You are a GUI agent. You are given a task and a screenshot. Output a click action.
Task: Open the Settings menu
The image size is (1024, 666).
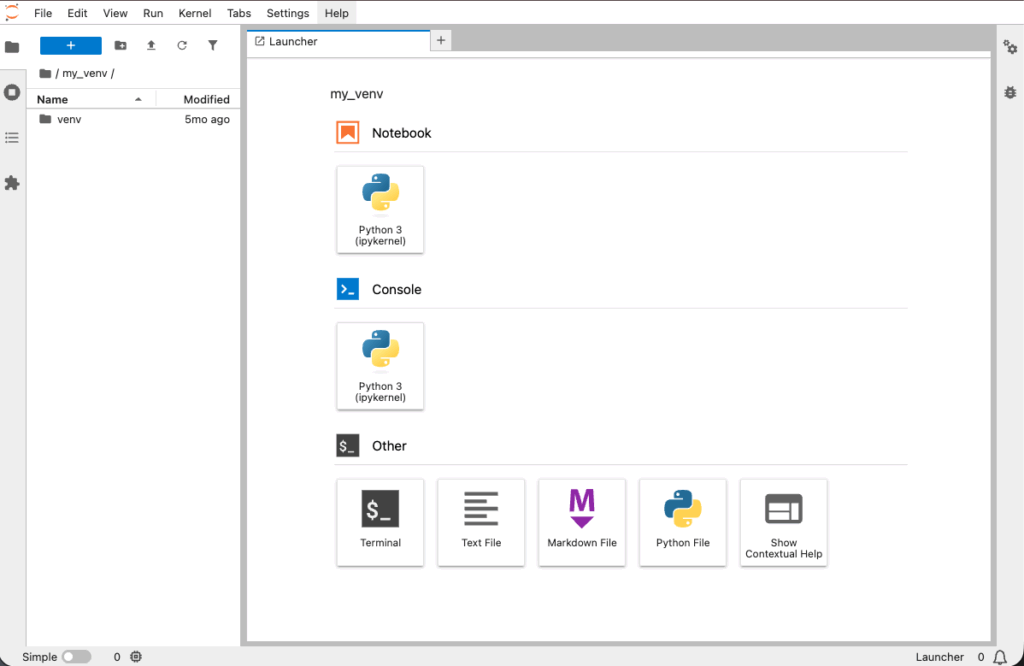[288, 13]
